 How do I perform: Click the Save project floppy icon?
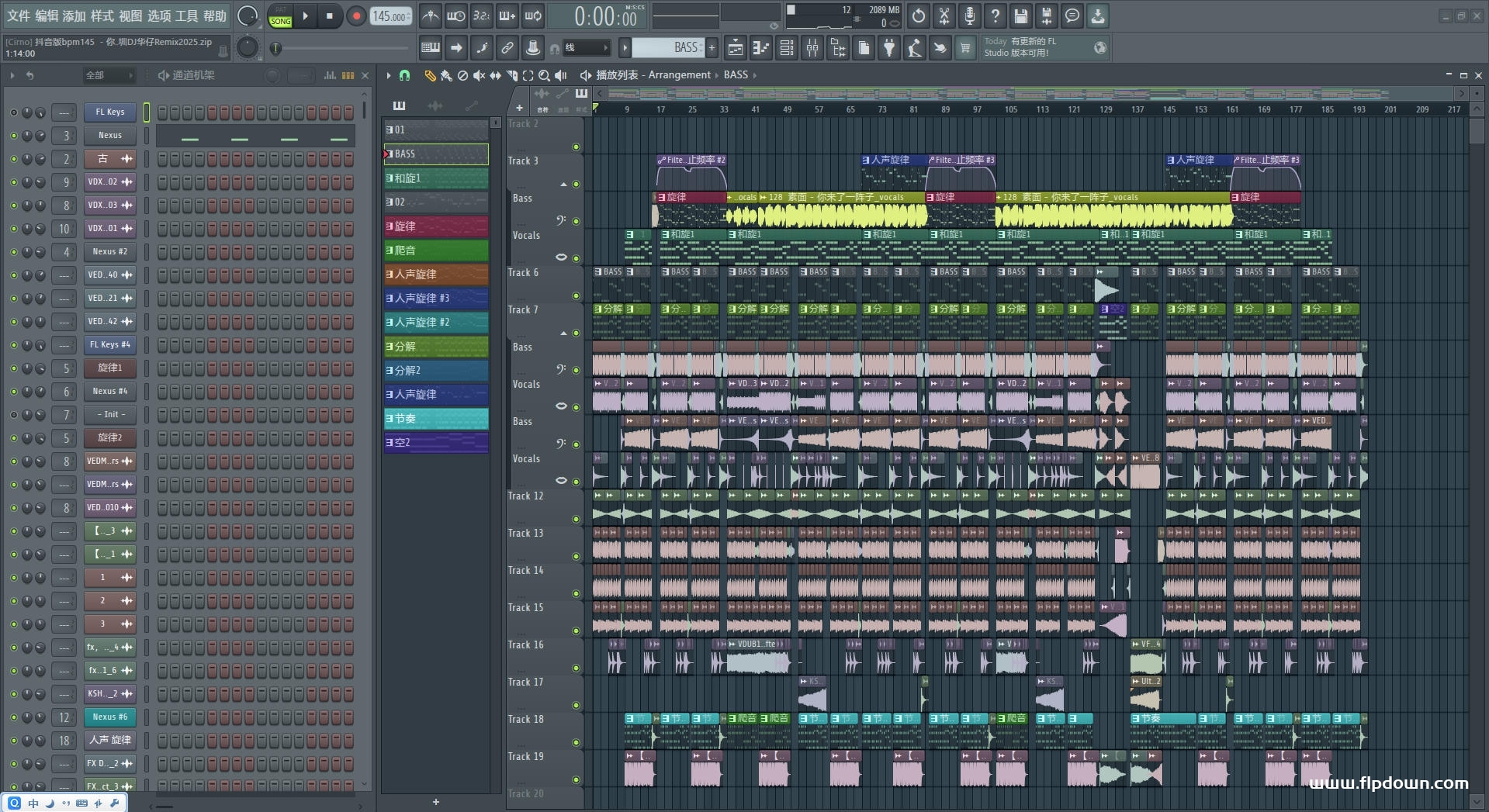pos(1020,16)
